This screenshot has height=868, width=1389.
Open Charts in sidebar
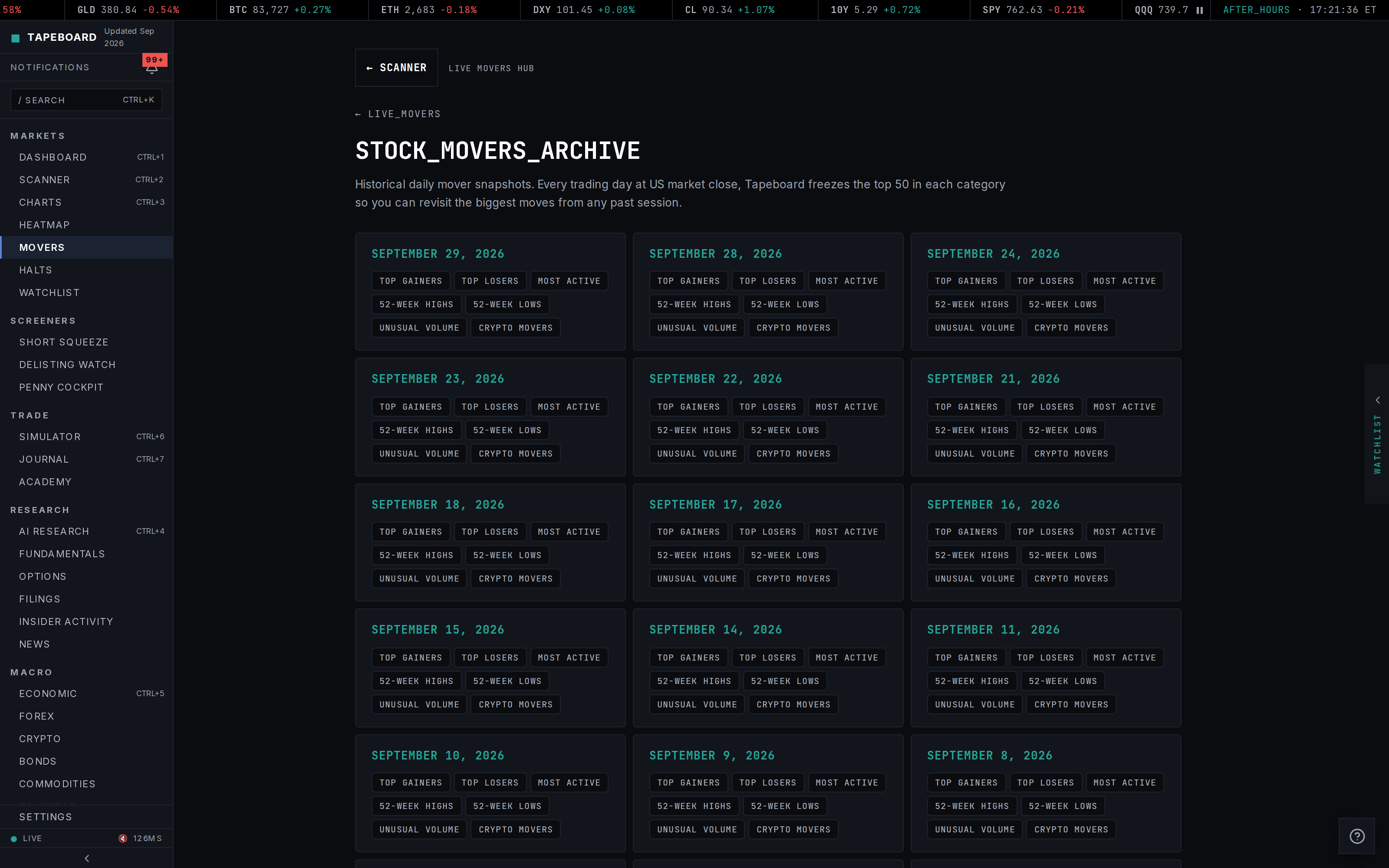coord(87,202)
